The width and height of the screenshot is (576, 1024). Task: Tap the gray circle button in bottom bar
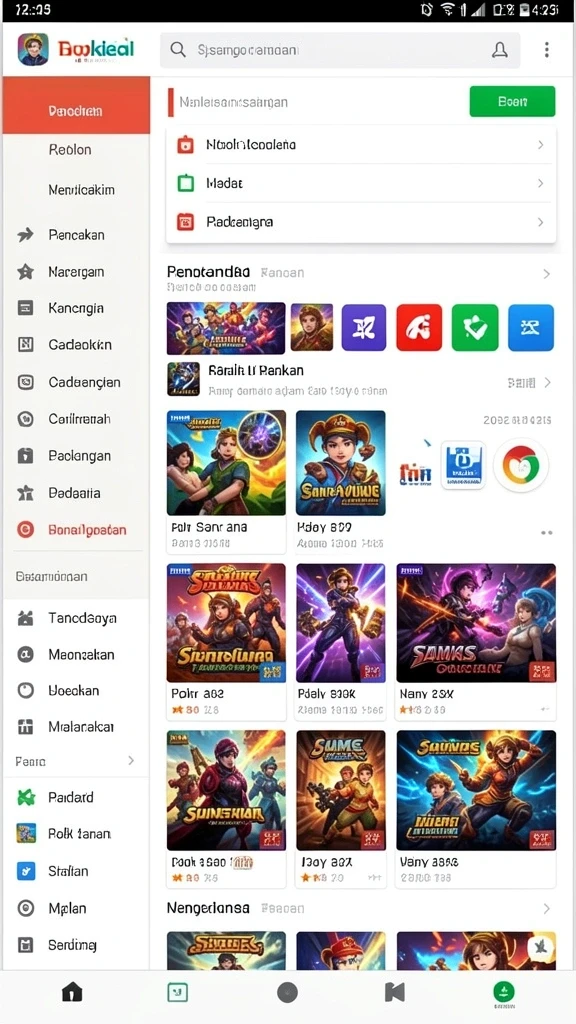point(287,993)
